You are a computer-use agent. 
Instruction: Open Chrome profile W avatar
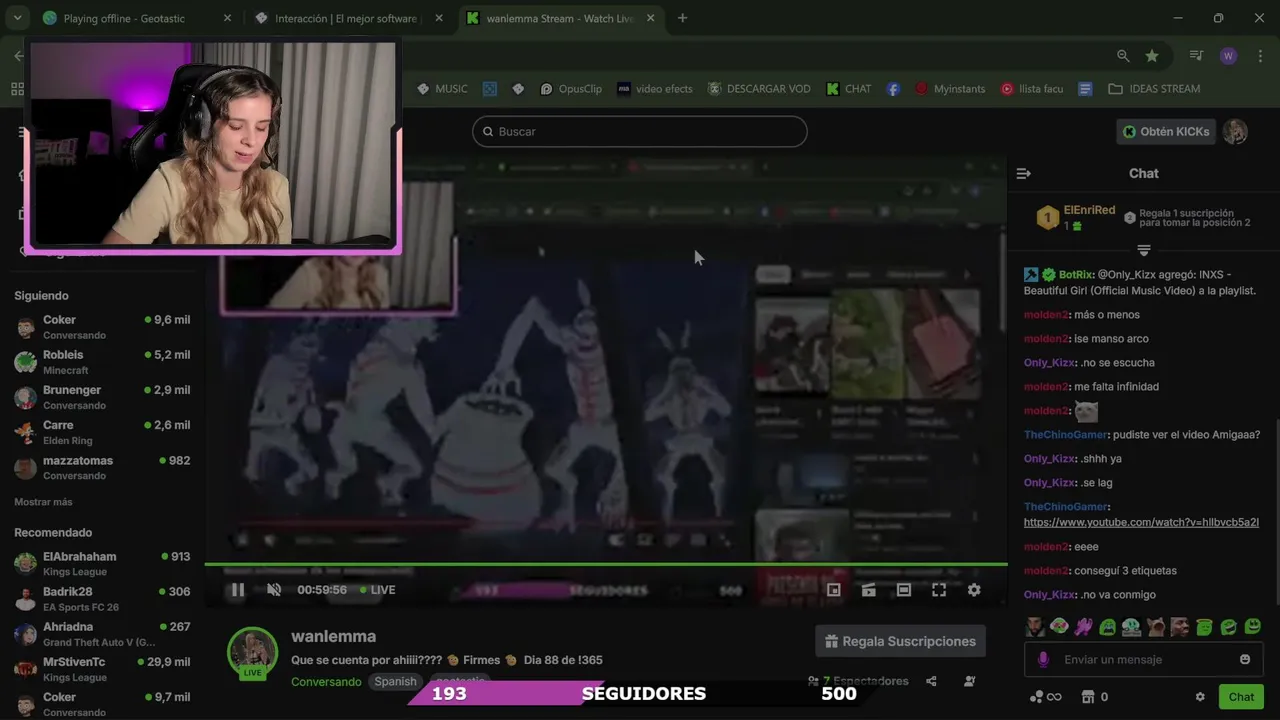point(1229,56)
